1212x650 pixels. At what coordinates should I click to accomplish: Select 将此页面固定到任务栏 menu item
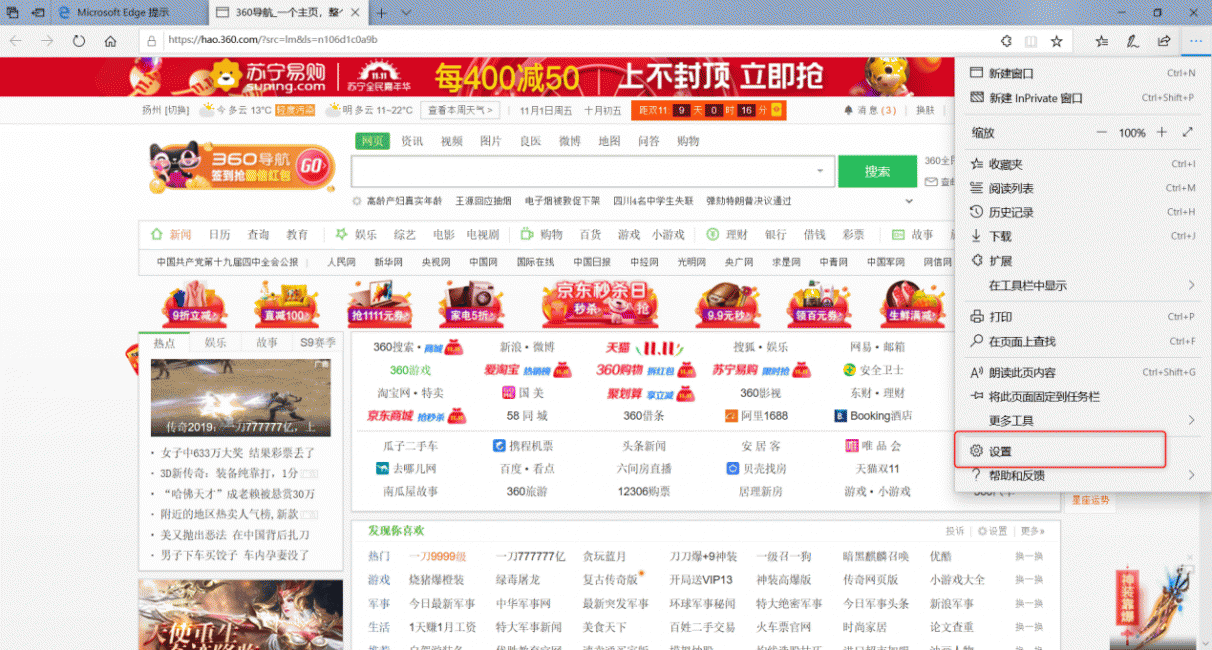coord(1084,396)
